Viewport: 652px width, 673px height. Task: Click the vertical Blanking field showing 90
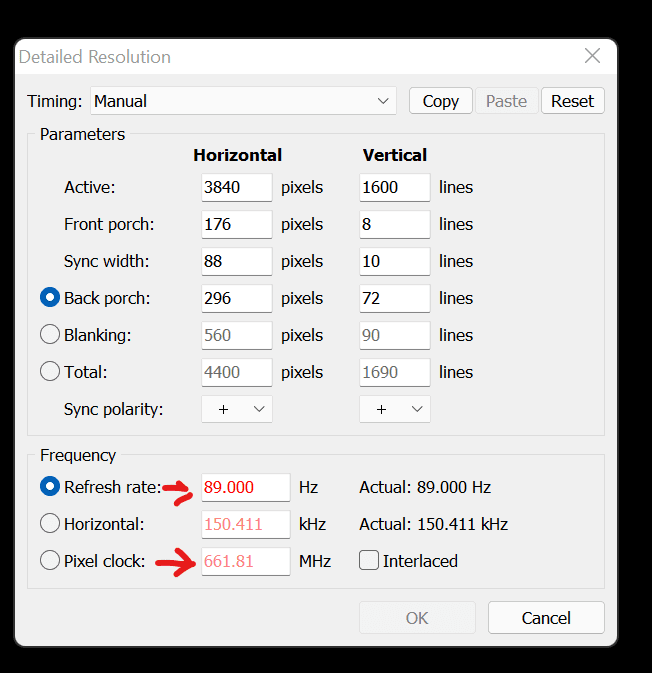click(x=395, y=335)
